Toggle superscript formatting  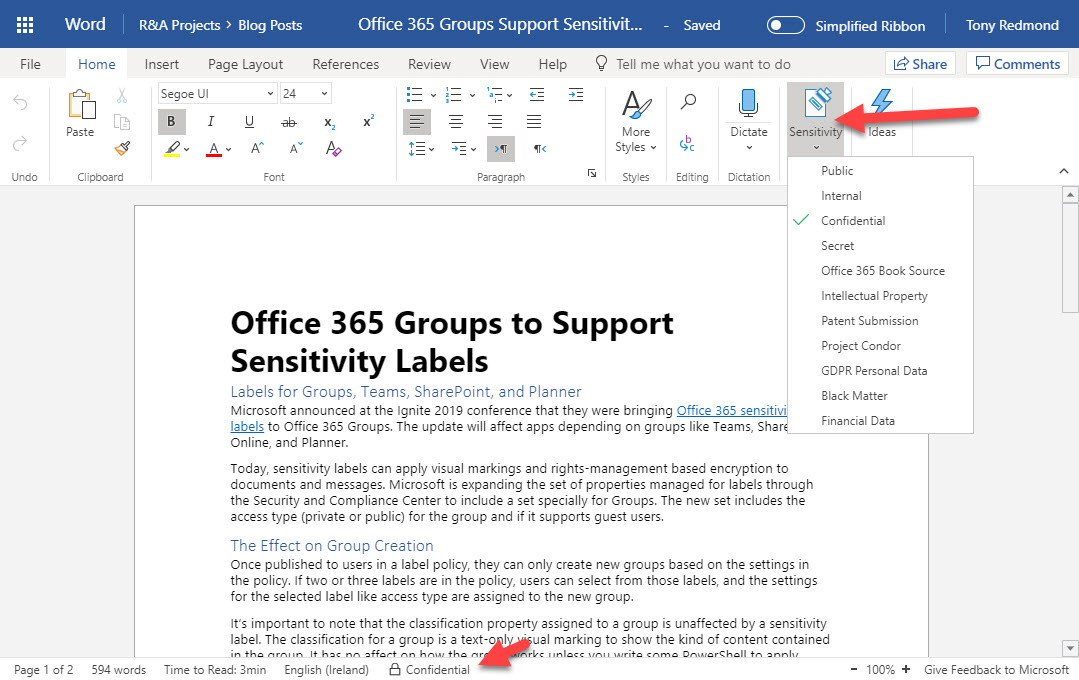[x=369, y=121]
